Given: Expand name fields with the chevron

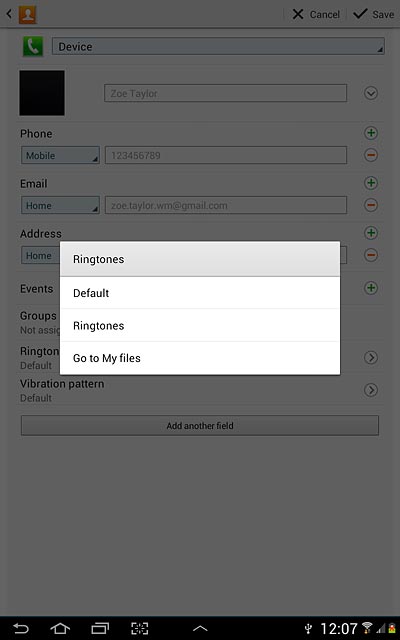Looking at the screenshot, I should tap(371, 93).
